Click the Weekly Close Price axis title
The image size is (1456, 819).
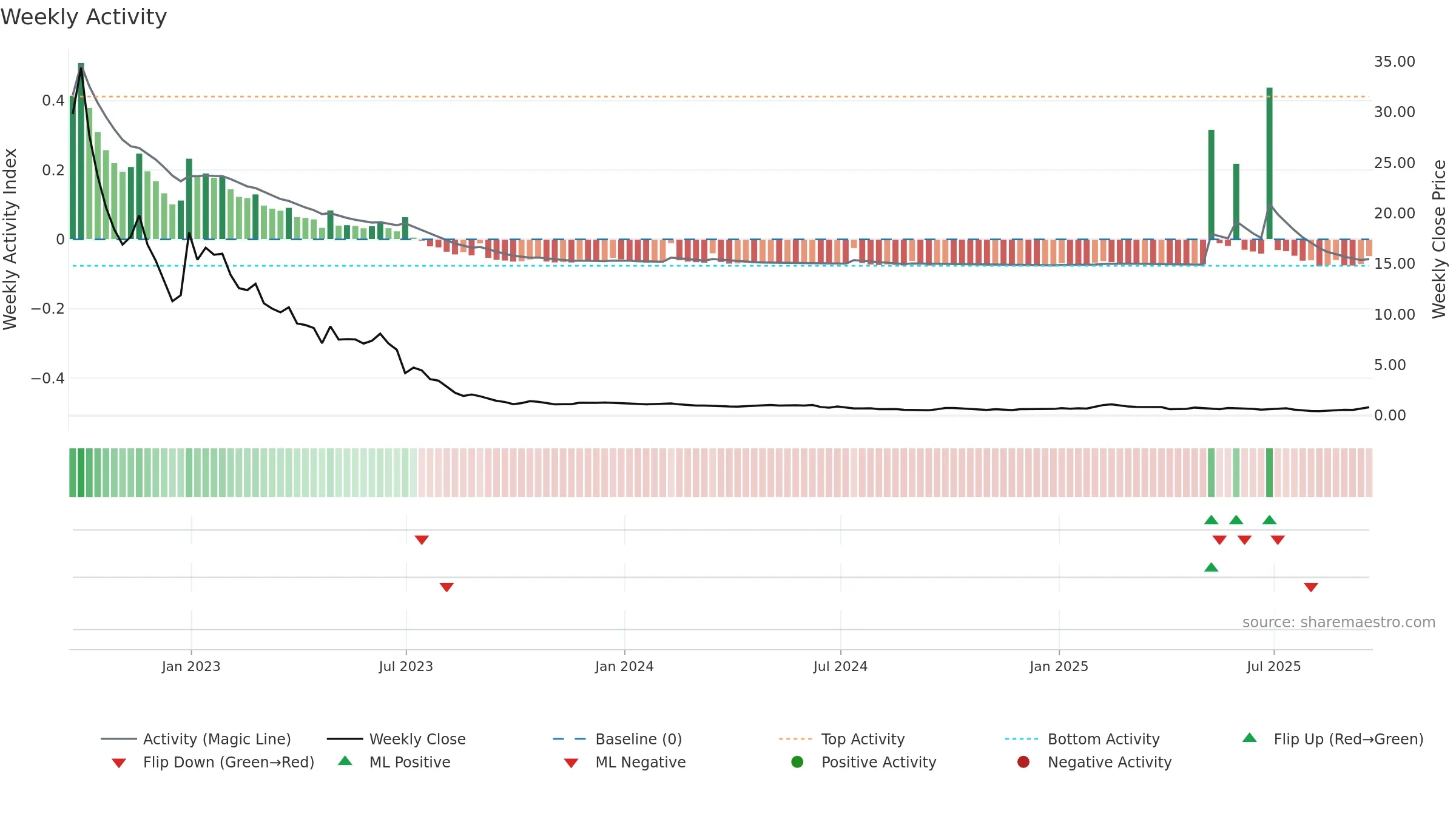coord(1439,239)
